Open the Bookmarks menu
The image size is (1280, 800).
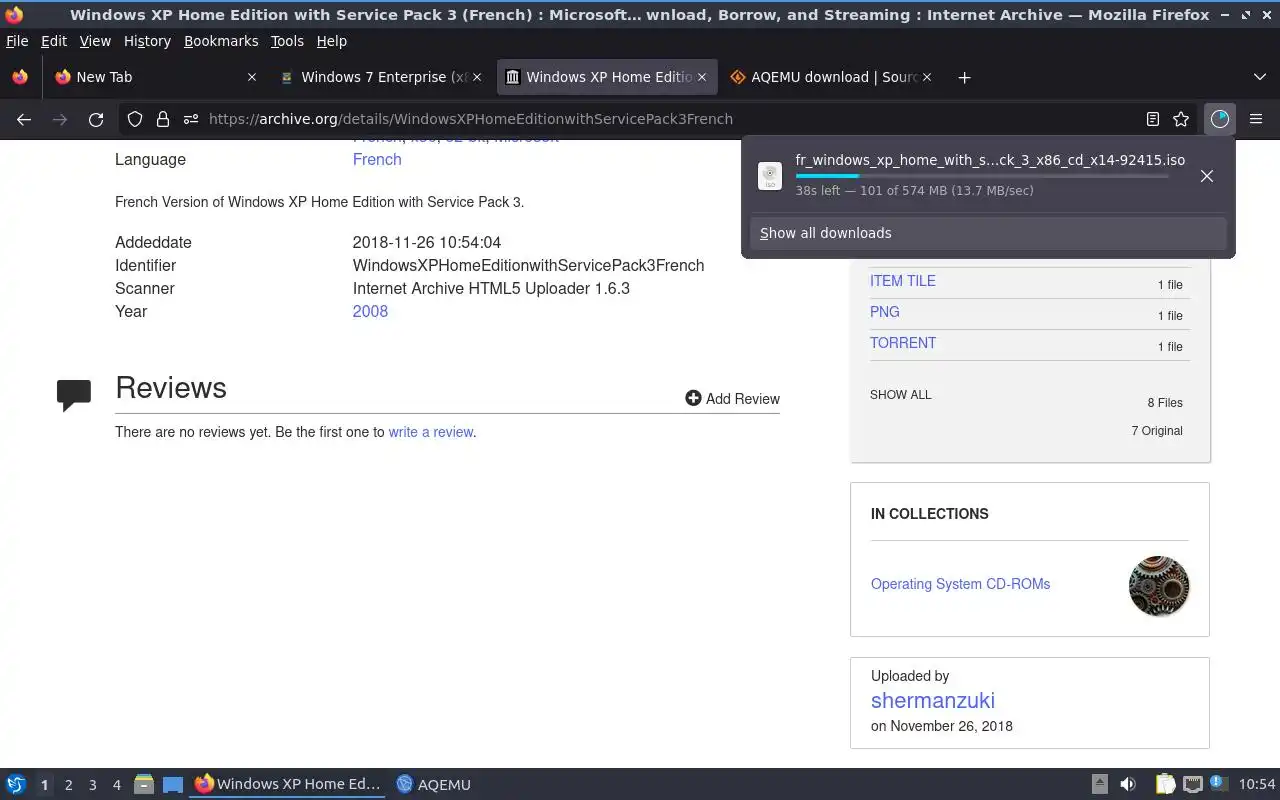coord(221,41)
